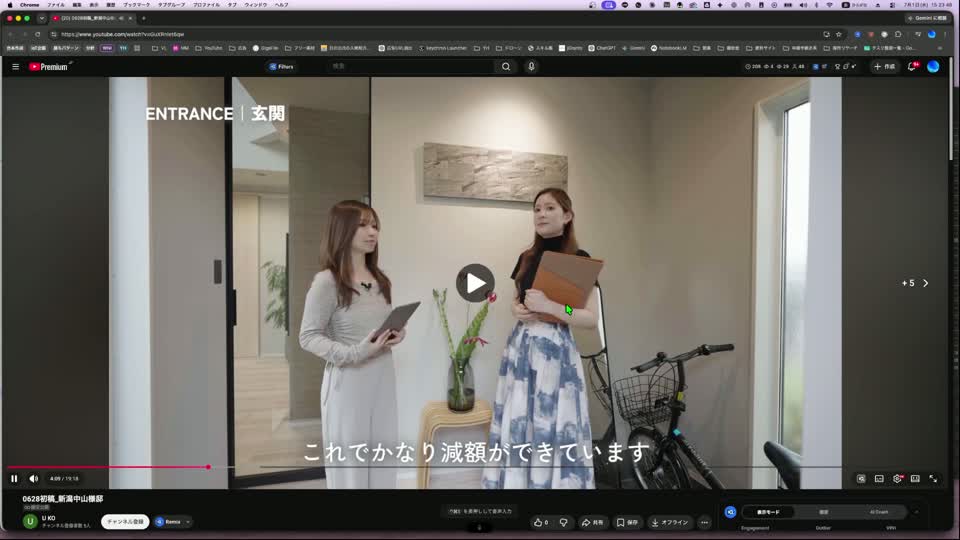The image size is (960, 540).
Task: Click the 共有 share button
Action: click(x=592, y=522)
